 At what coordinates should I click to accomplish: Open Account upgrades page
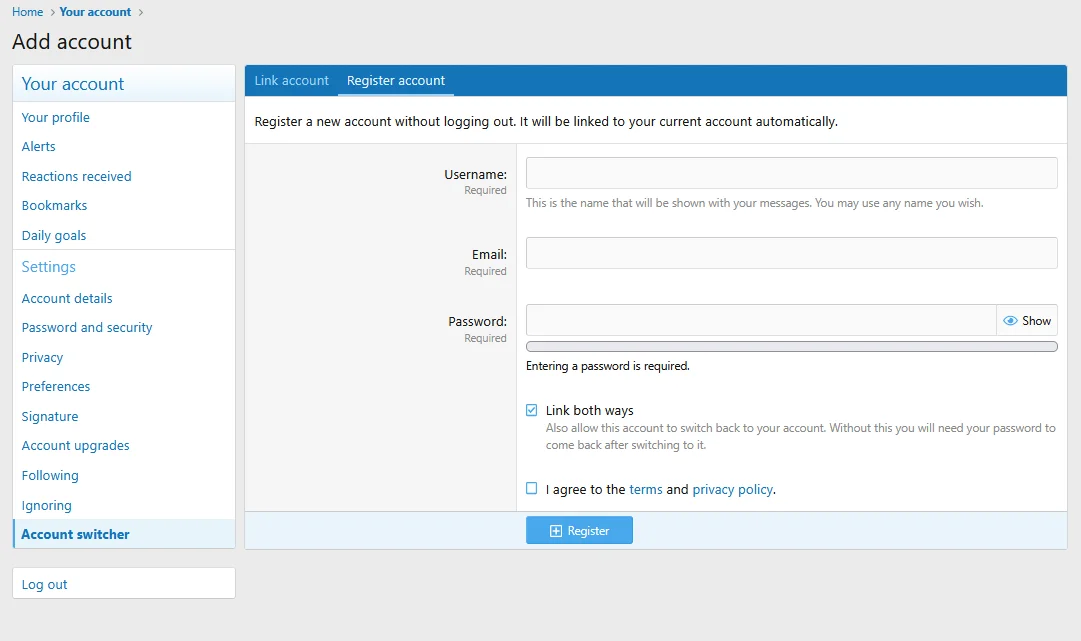click(x=124, y=446)
